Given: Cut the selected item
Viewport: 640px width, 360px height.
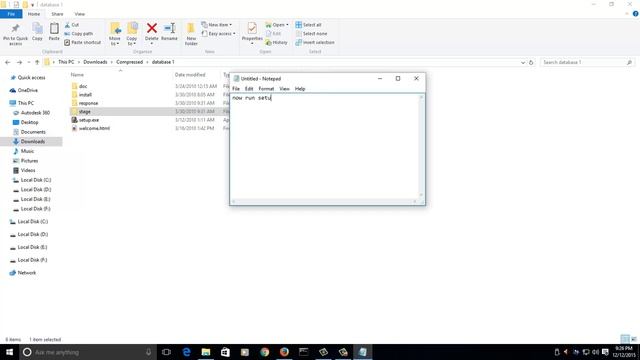Looking at the screenshot, I should click(x=72, y=25).
